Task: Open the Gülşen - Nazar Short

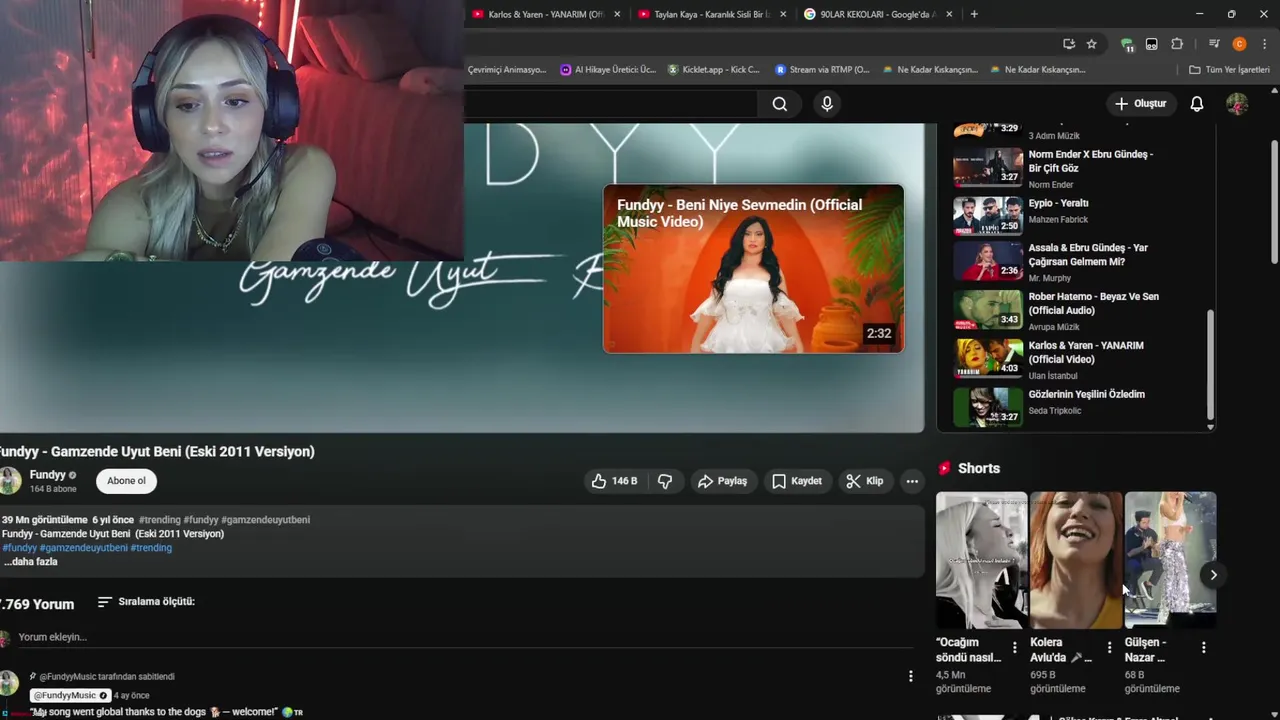Action: [1170, 560]
